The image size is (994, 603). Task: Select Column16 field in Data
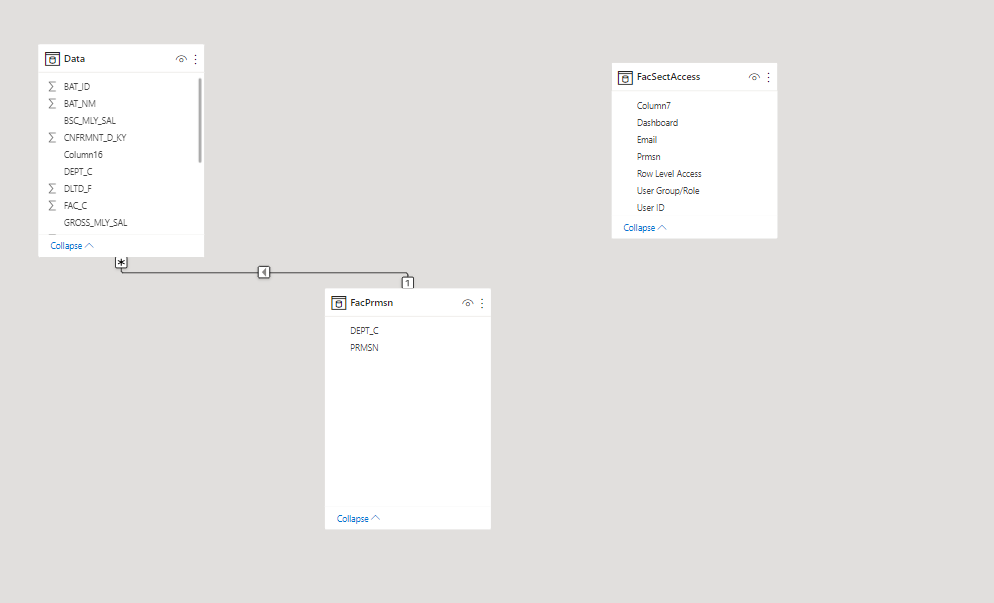click(83, 155)
